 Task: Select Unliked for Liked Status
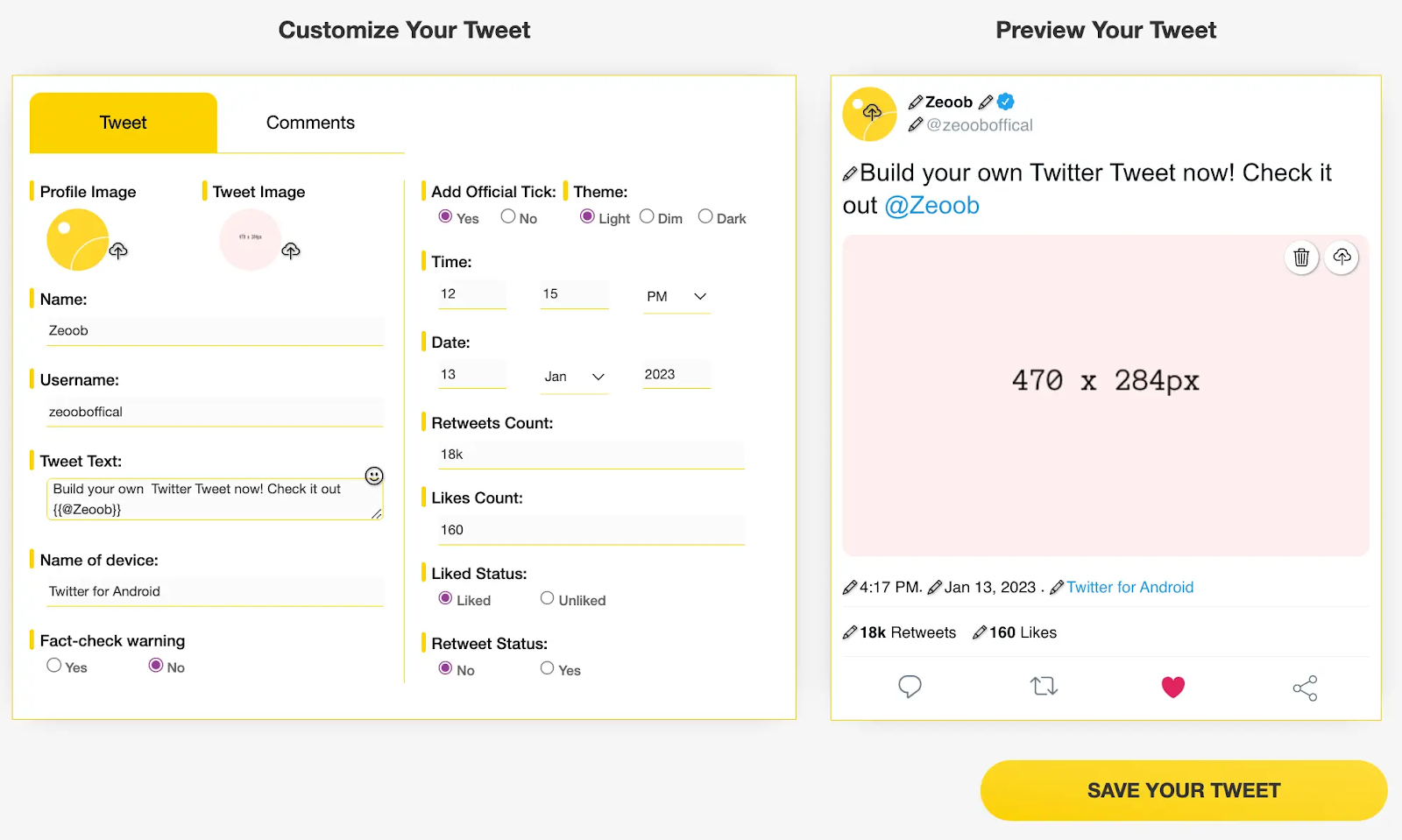548,598
